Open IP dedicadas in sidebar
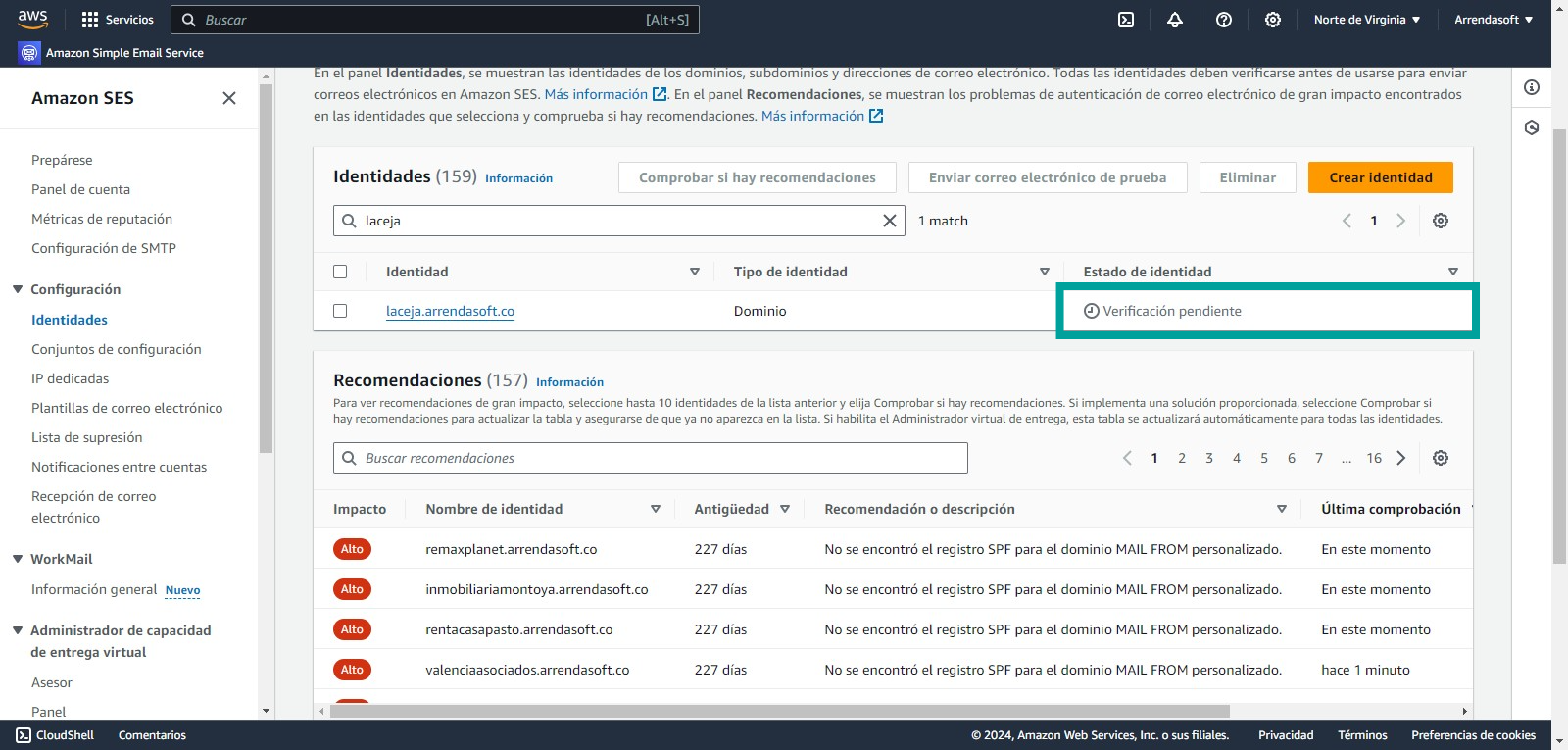The width and height of the screenshot is (1568, 750). pyautogui.click(x=71, y=378)
